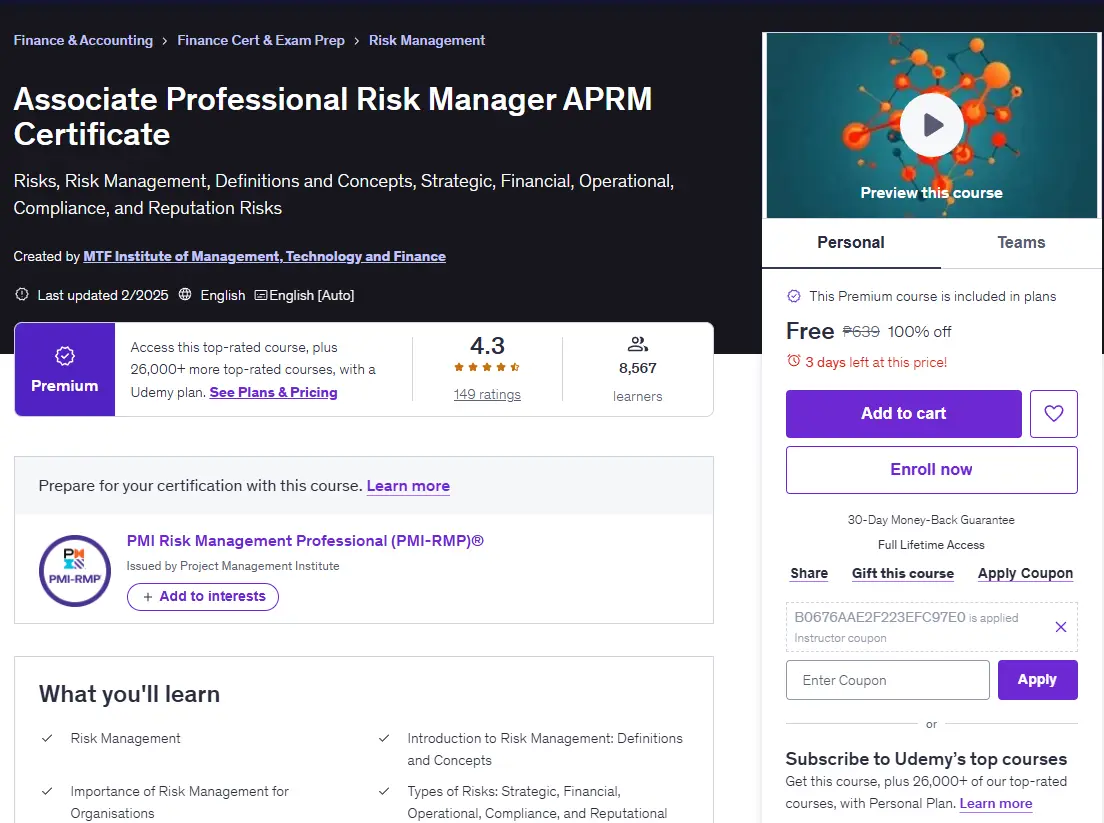Click the globe language icon
The width and height of the screenshot is (1104, 823).
click(185, 294)
